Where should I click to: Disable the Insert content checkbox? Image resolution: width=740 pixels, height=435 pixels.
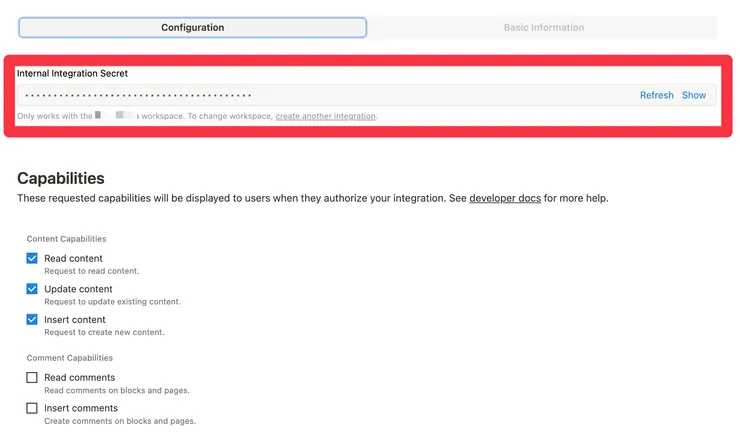tap(32, 319)
